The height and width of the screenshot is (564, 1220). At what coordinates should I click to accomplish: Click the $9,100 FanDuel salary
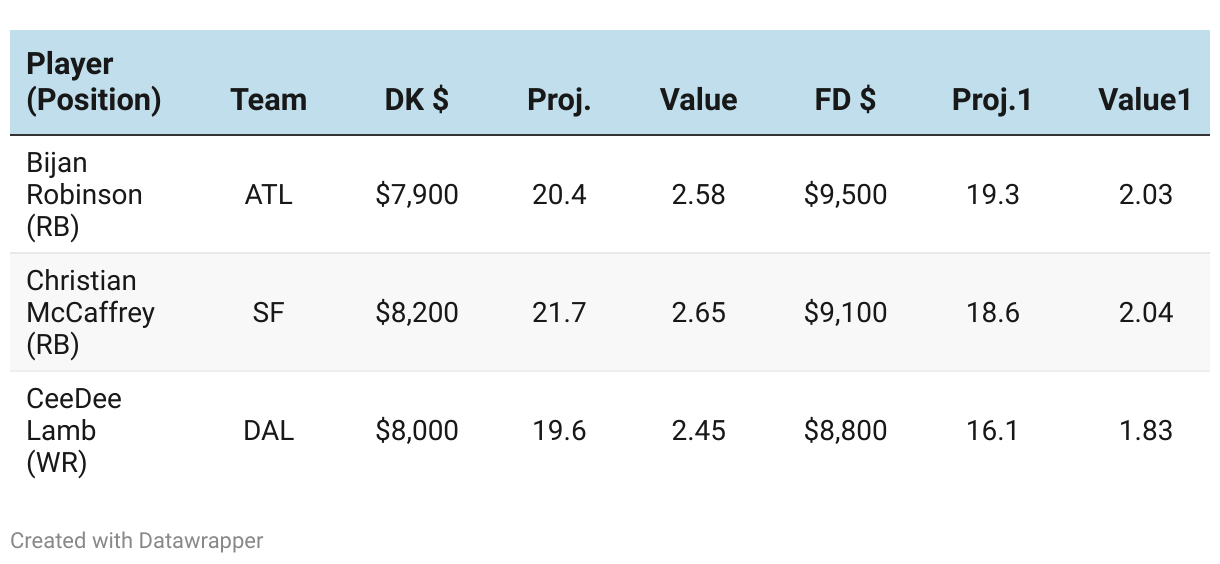point(845,312)
